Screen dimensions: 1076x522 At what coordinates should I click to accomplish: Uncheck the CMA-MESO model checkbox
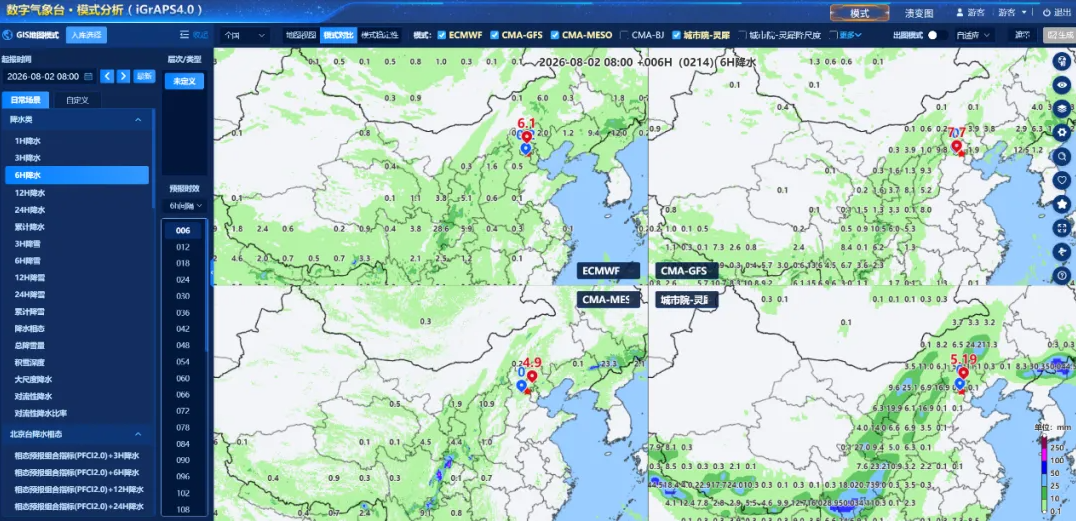[x=556, y=35]
